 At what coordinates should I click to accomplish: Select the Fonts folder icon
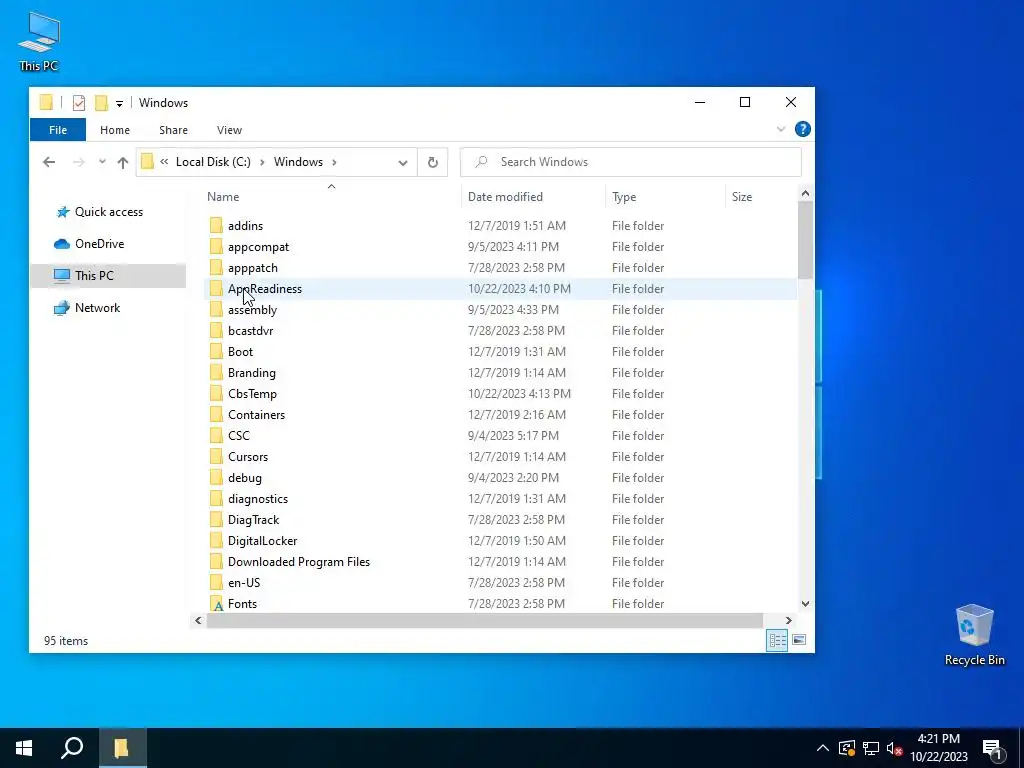(216, 603)
